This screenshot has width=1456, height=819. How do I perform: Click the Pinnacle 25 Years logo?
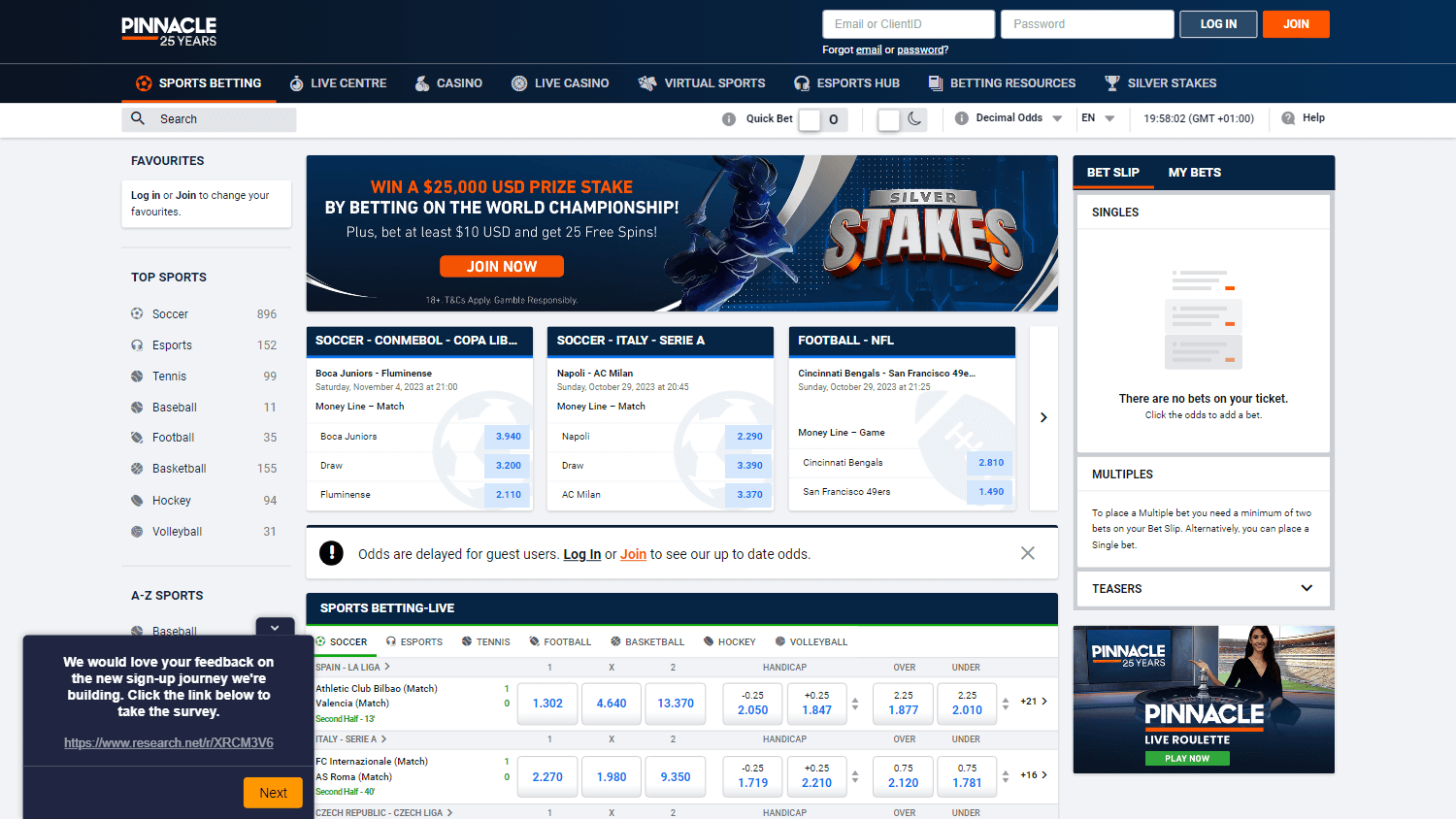click(169, 31)
